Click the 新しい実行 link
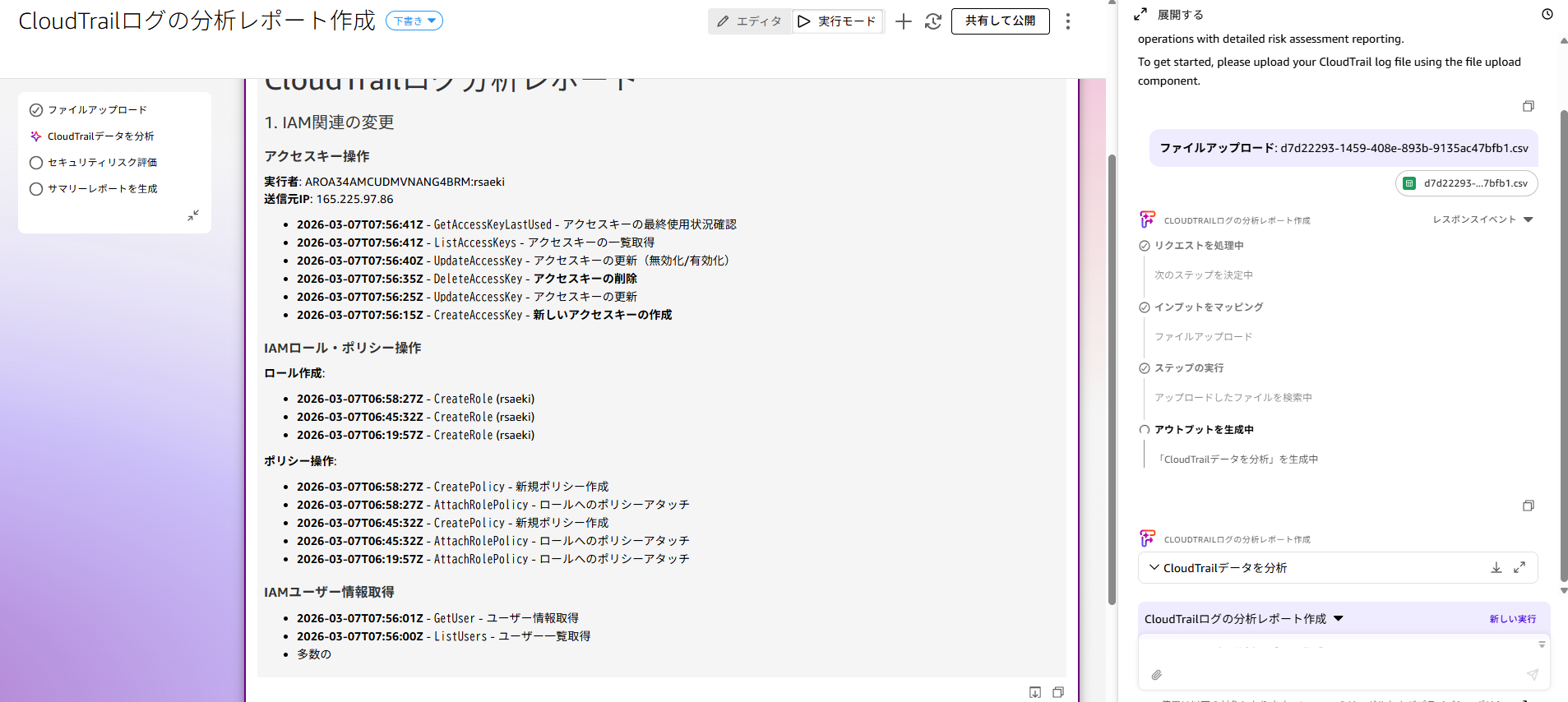Image resolution: width=1568 pixels, height=702 pixels. tap(1512, 619)
